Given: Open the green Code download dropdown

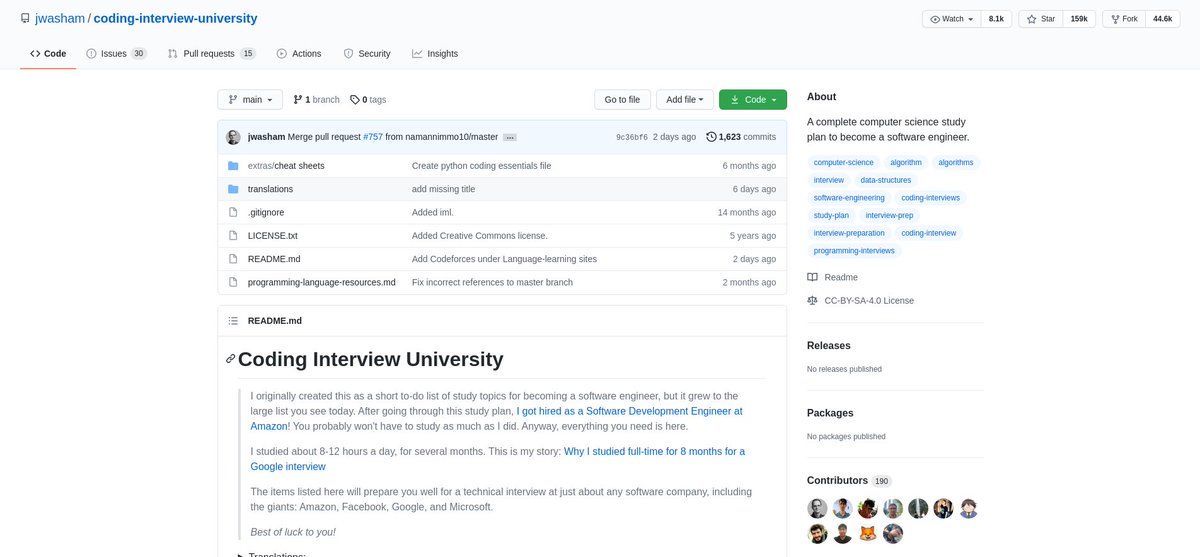Looking at the screenshot, I should 753,99.
